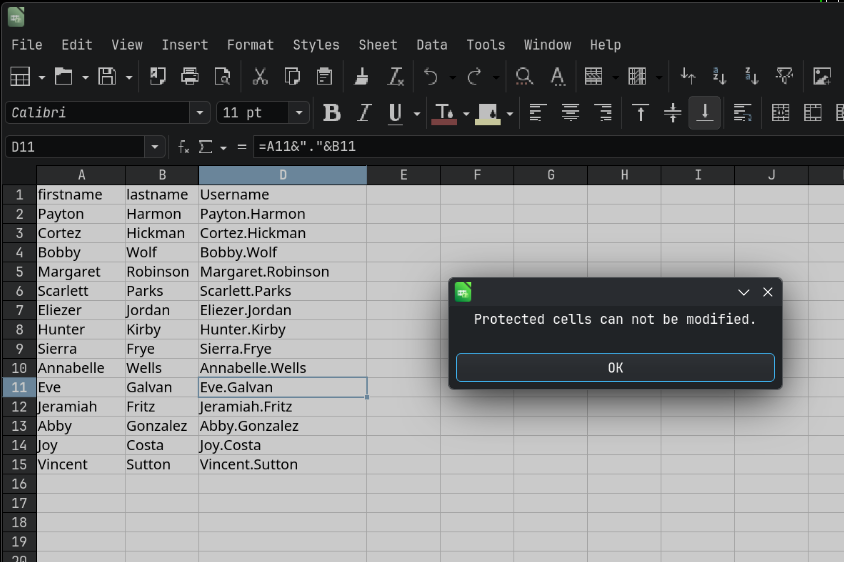
Task: Click the Sort Ascending icon
Action: (x=719, y=76)
